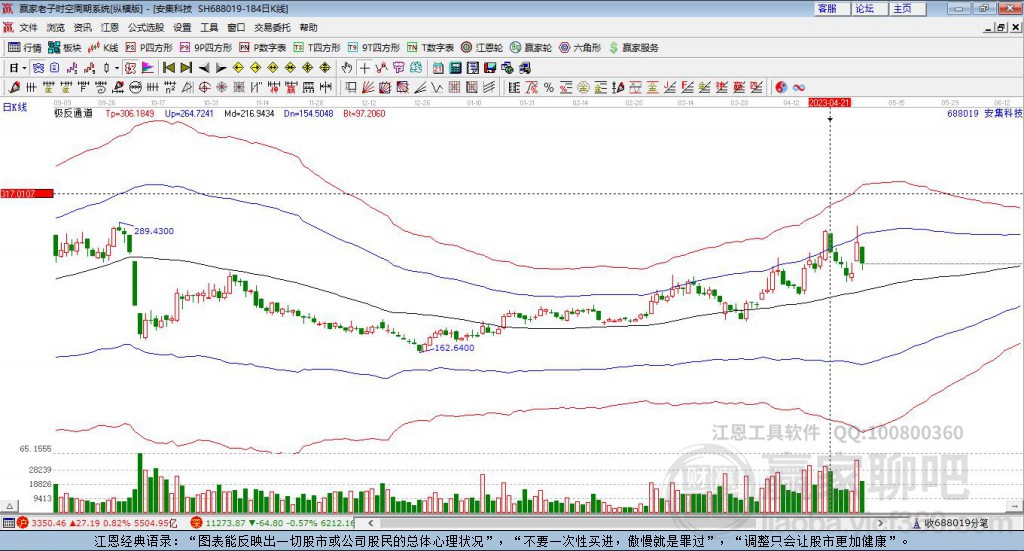Open the 行情 market quotes view
This screenshot has height=551, width=1024.
point(24,48)
